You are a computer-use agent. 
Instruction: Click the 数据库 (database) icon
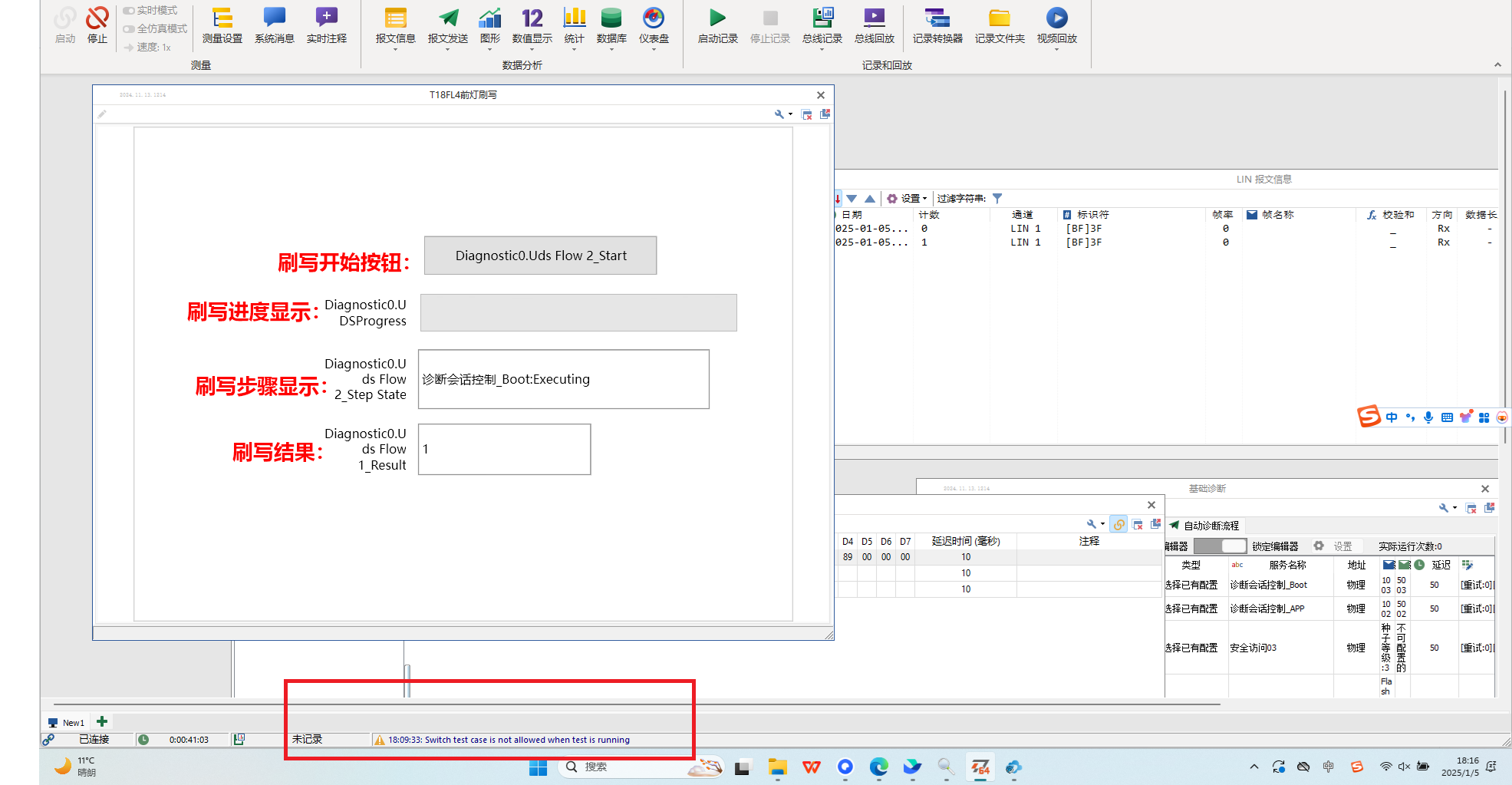[611, 18]
